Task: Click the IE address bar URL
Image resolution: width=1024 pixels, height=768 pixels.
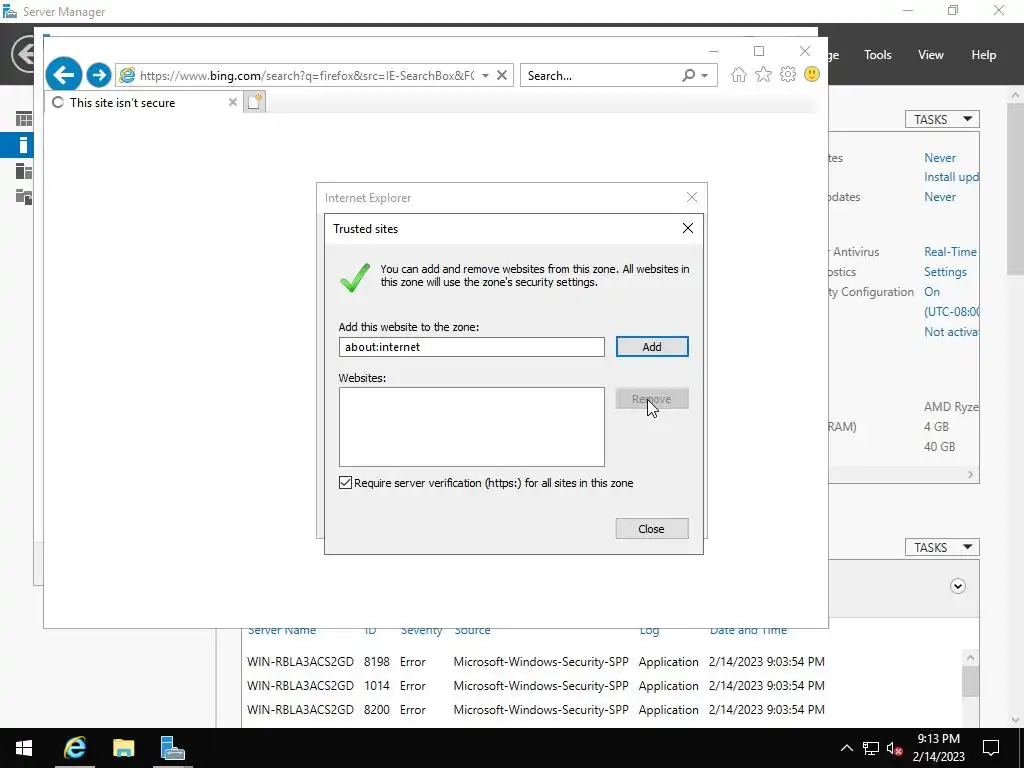Action: (307, 75)
